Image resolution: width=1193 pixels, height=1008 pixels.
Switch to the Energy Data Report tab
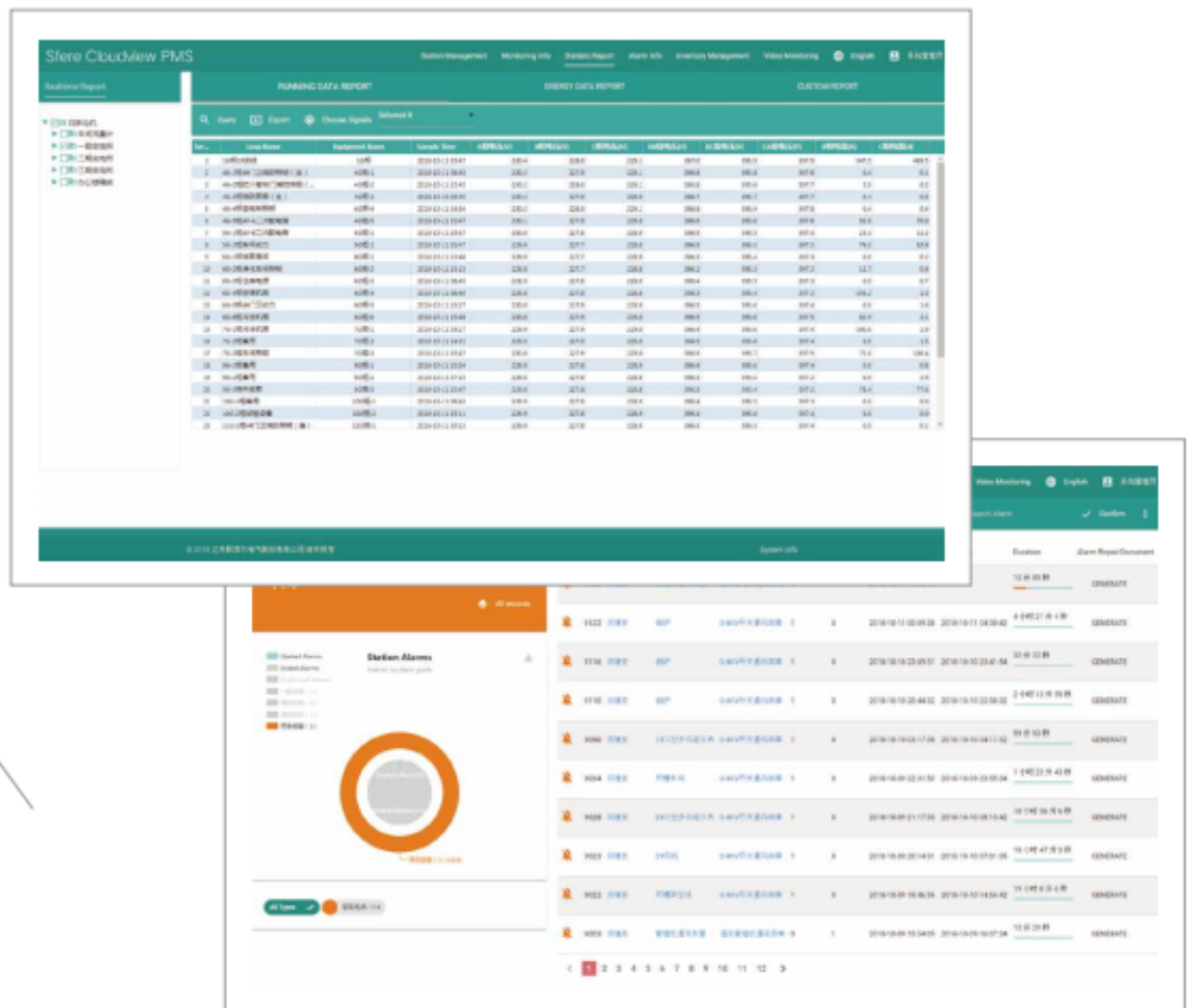(584, 86)
